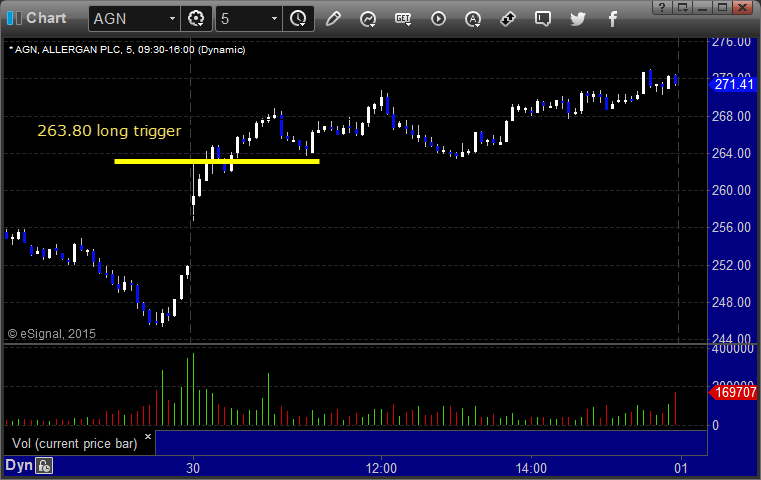Image resolution: width=761 pixels, height=480 pixels.
Task: Click the trade arrows icon
Action: click(508, 19)
